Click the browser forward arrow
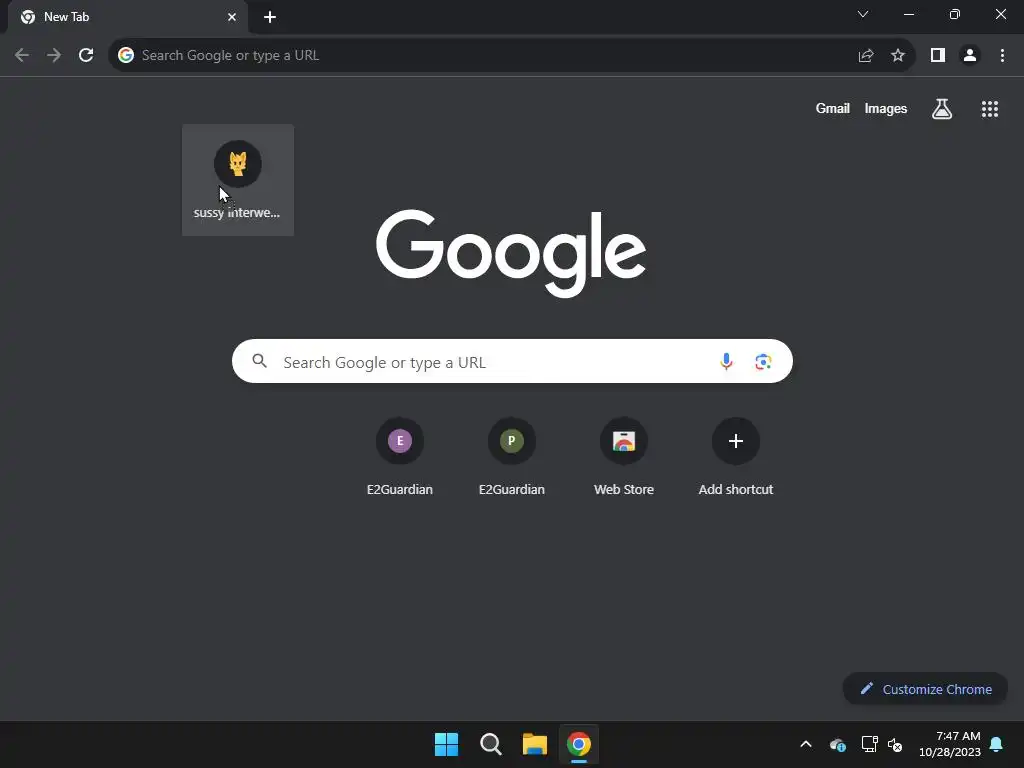The height and width of the screenshot is (768, 1024). pyautogui.click(x=54, y=56)
